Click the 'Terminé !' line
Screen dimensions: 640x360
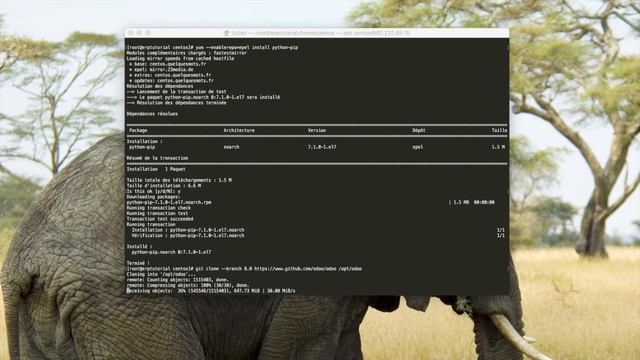[138, 263]
